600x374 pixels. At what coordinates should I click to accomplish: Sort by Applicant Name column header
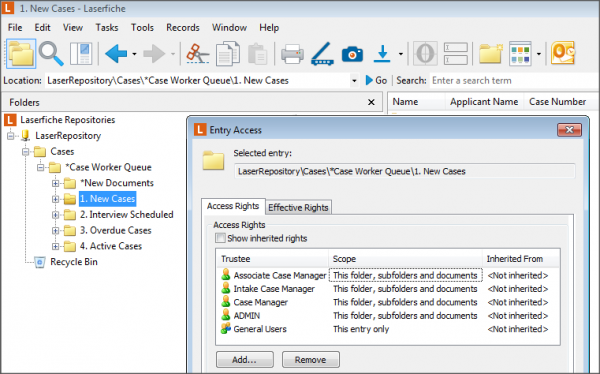484,102
